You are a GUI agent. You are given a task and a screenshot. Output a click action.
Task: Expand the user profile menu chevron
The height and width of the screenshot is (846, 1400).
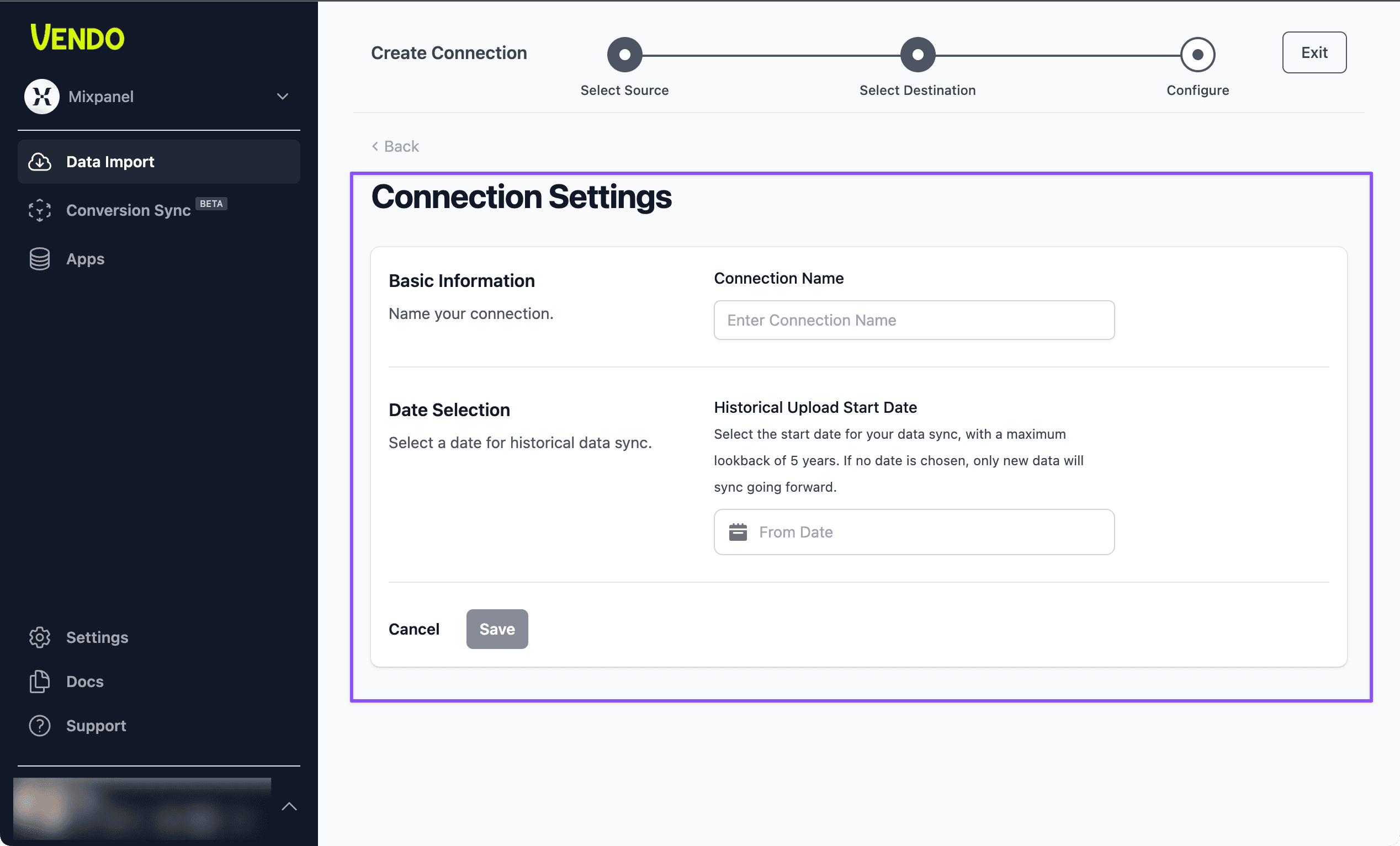click(x=289, y=806)
